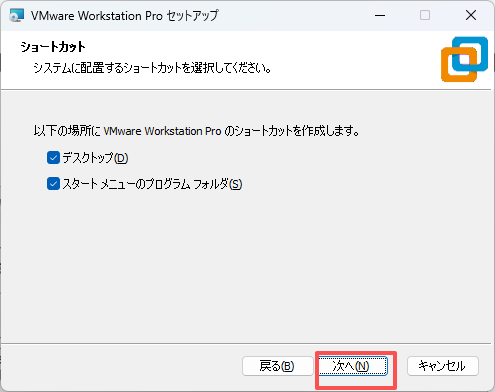The image size is (495, 392).
Task: Click the text システムに配置するショートカットを選択してください。
Action: 152,68
